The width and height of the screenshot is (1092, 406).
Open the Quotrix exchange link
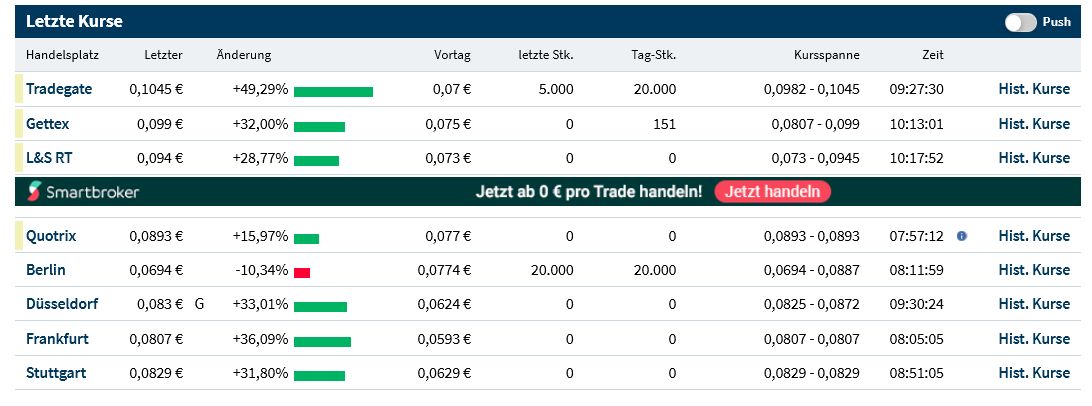click(x=51, y=236)
